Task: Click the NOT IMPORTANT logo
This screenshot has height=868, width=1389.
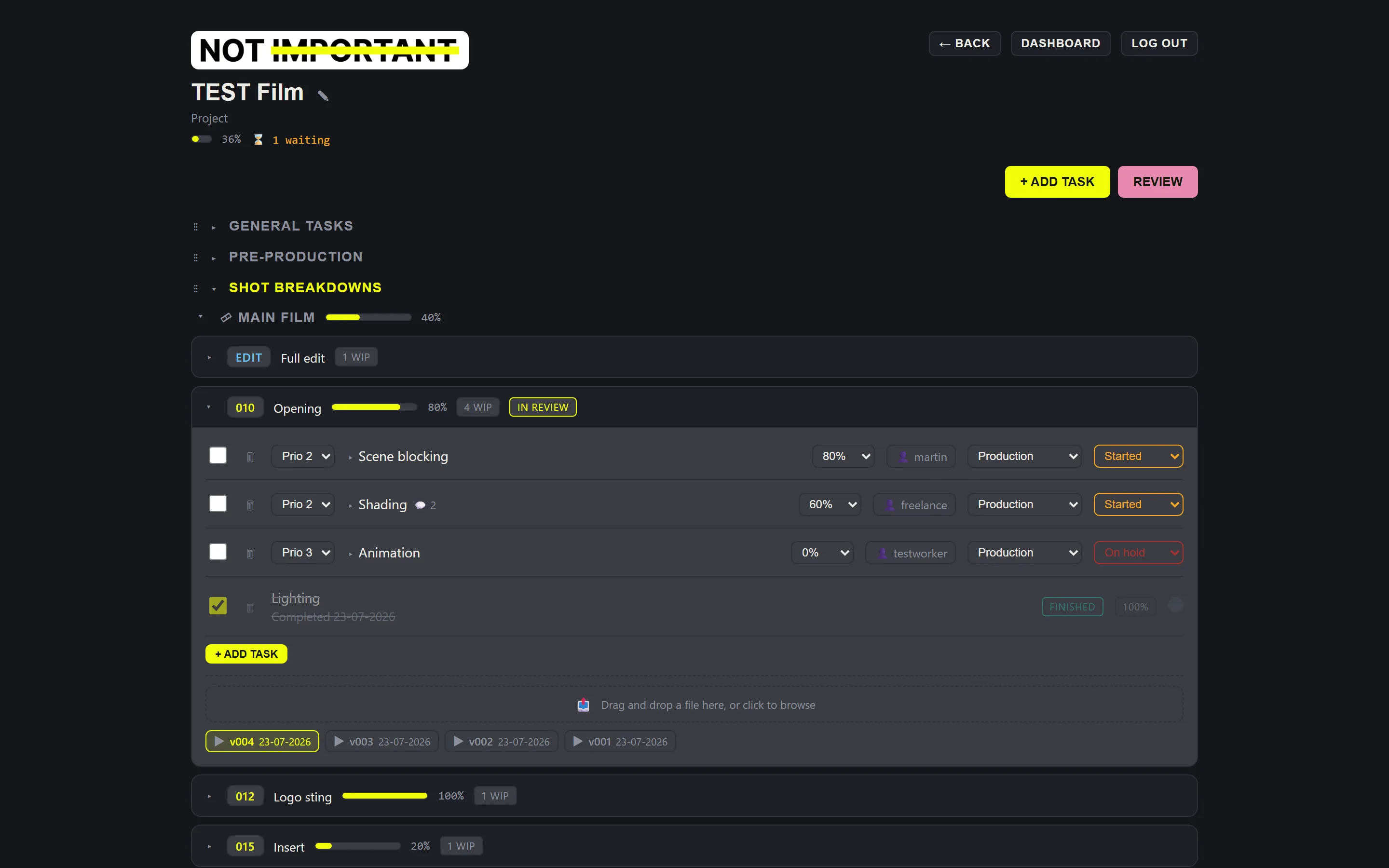Action: coord(329,50)
